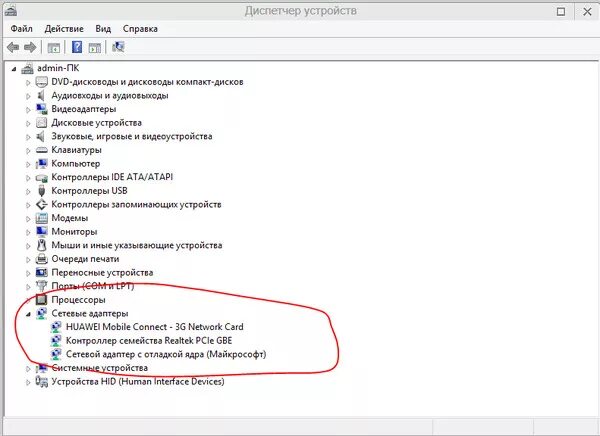Click the DVD-дисководы drive icon

pos(41,82)
